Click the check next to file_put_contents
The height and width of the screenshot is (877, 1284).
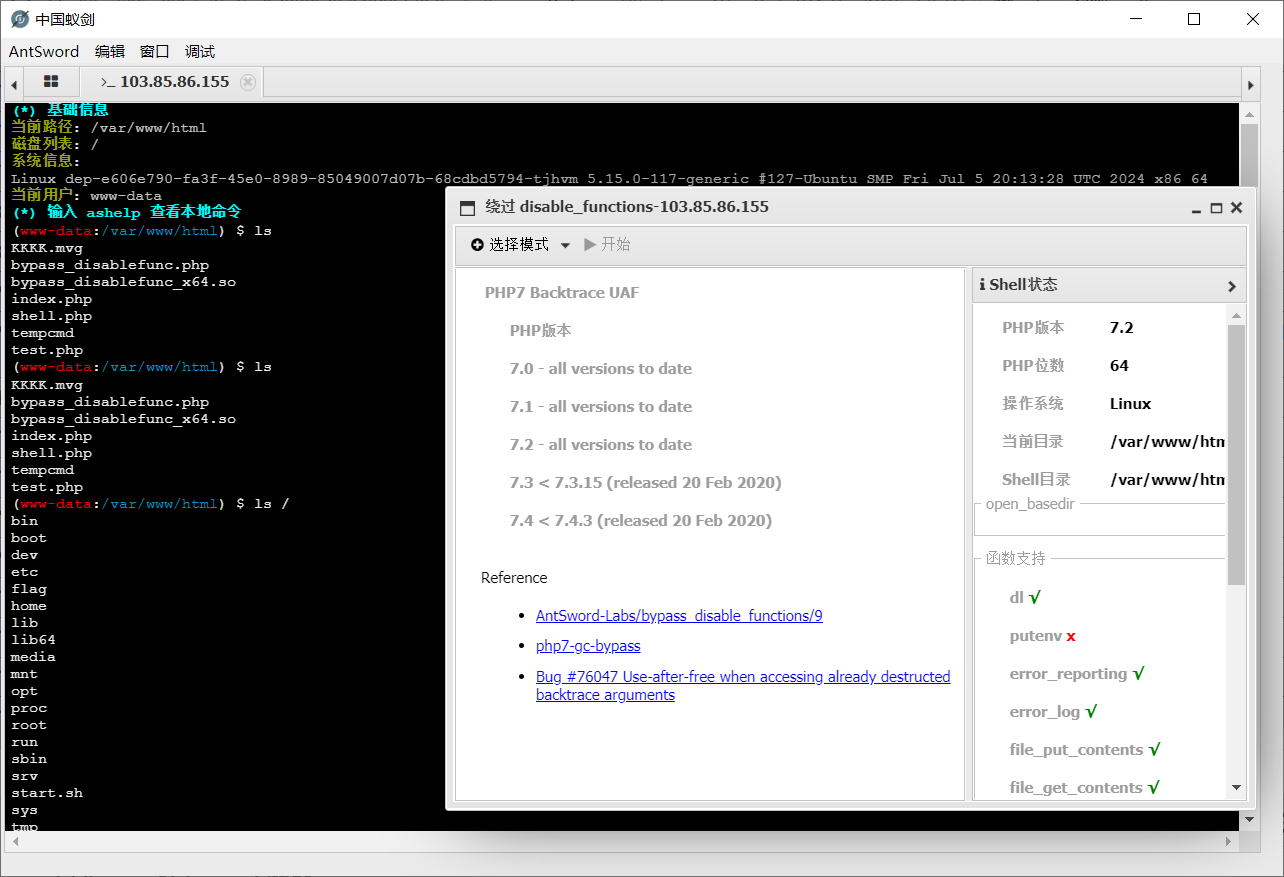pos(1154,750)
